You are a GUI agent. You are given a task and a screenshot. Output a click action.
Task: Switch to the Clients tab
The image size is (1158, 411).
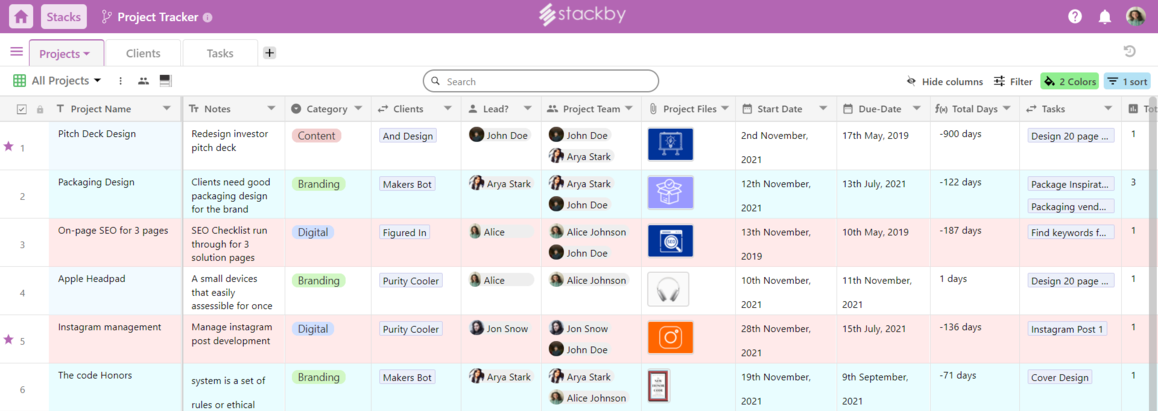point(143,54)
